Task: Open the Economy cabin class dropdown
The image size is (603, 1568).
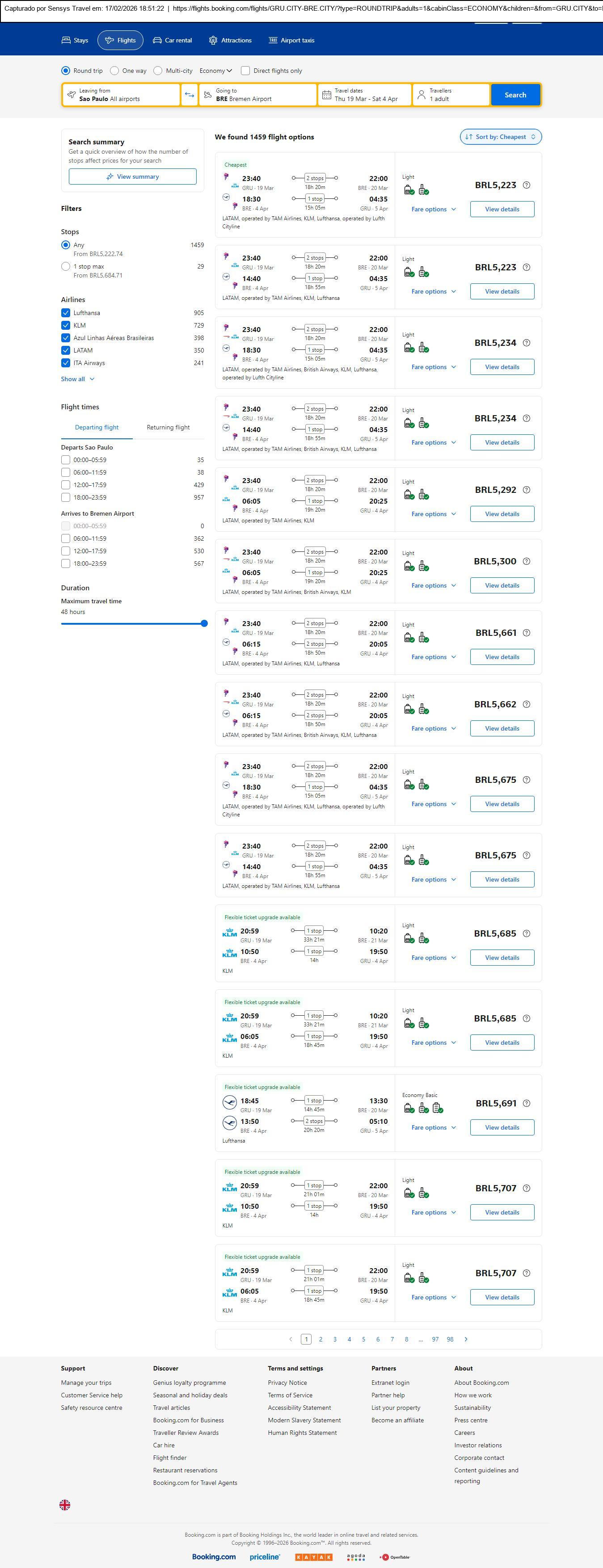Action: coord(215,71)
